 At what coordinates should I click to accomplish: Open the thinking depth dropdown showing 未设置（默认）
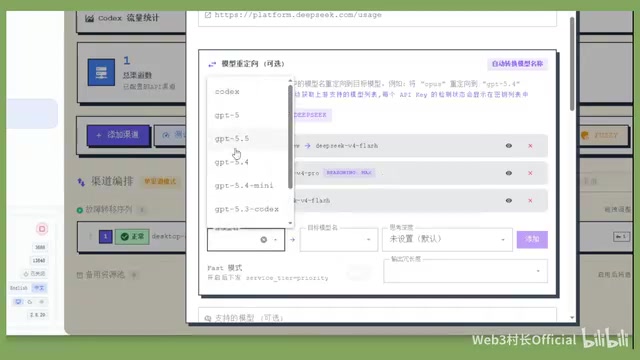(x=447, y=240)
